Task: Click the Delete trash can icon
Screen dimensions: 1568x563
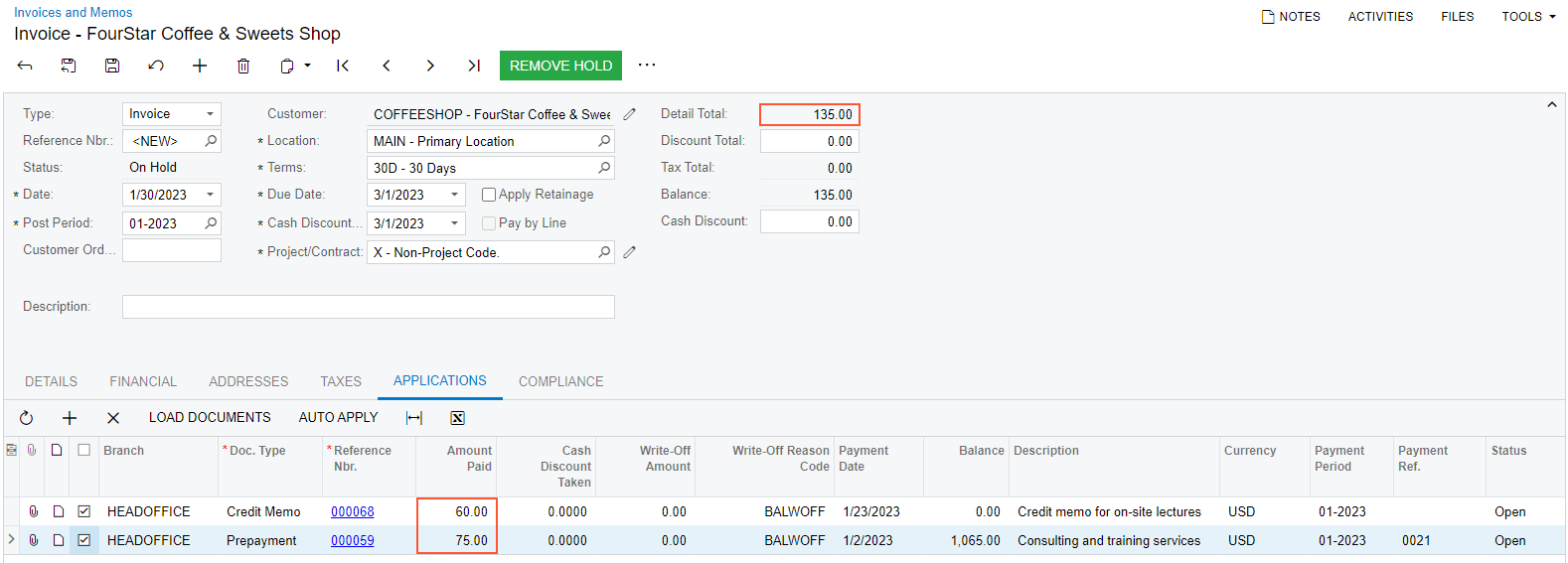Action: click(x=243, y=66)
